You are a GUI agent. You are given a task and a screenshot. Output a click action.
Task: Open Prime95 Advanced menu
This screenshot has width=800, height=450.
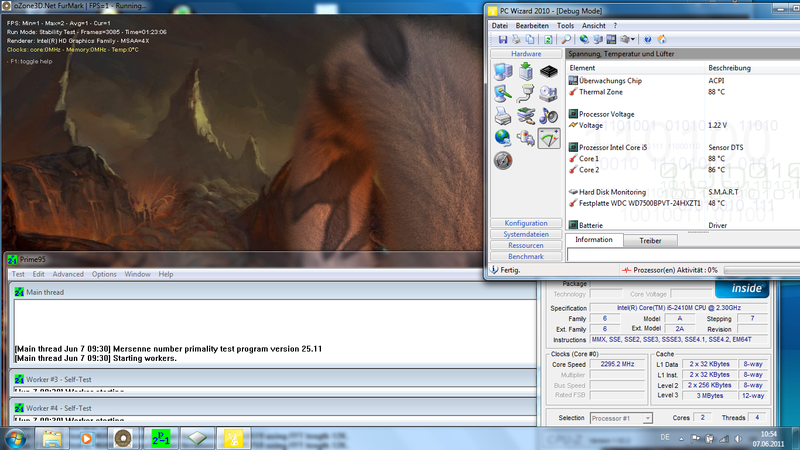pyautogui.click(x=68, y=274)
